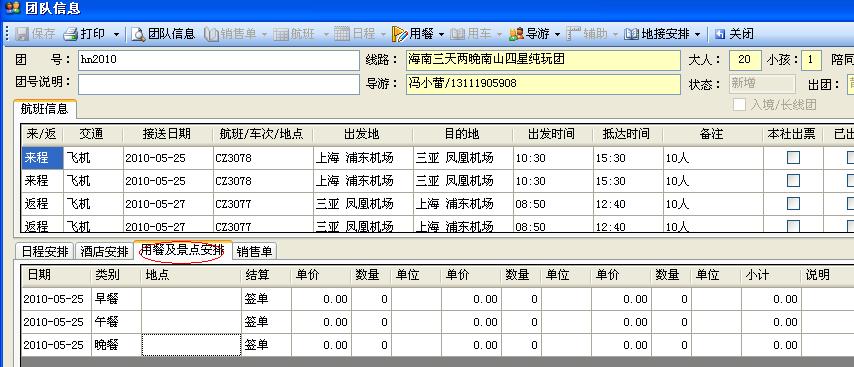This screenshot has height=367, width=854.
Task: Click the 团队信息 window title icon
Action: coord(12,8)
